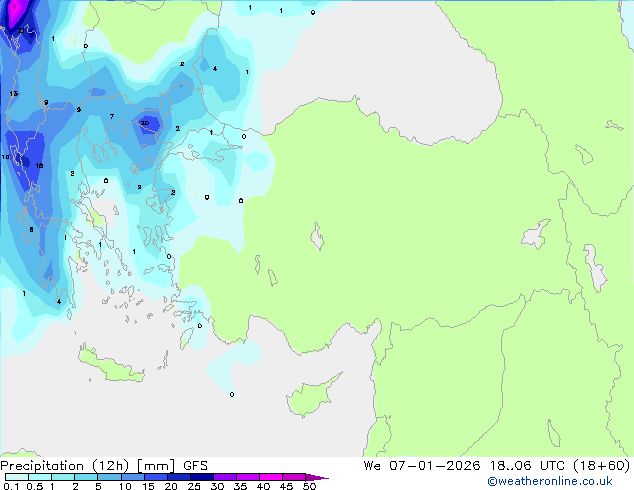Viewport: 634px width, 490px height.
Task: Select the 0.1 mm lightest legend swatch
Action: click(17, 477)
